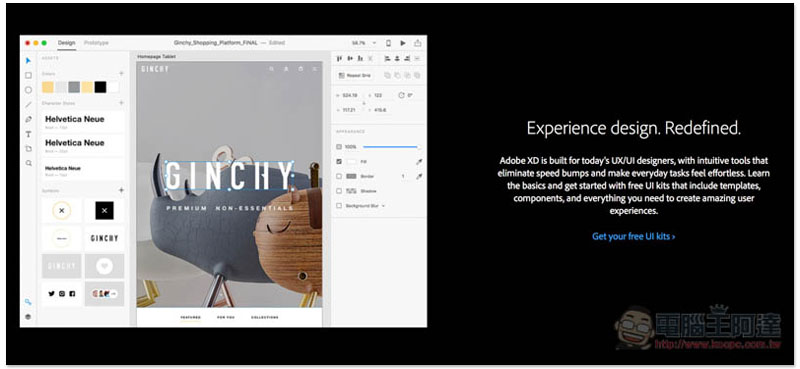Viewport: 800px width, 369px height.
Task: Select the Rectangle tool
Action: 29,75
